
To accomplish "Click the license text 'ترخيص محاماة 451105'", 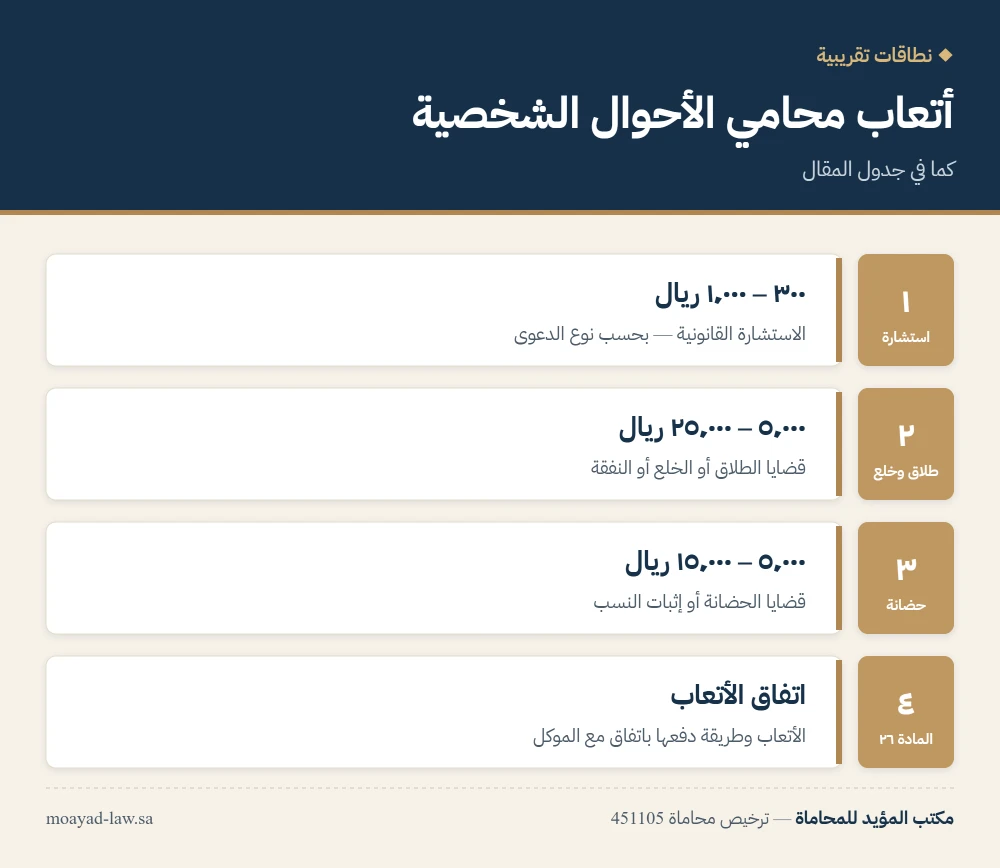I will coord(690,818).
